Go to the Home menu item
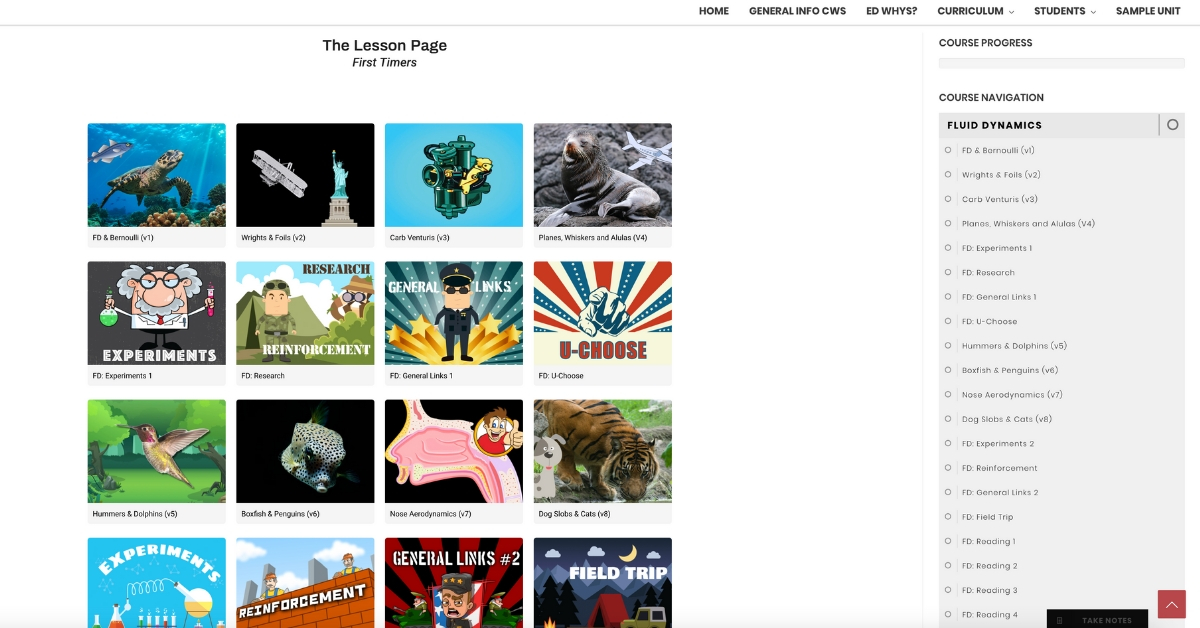Image resolution: width=1200 pixels, height=628 pixels. click(x=714, y=11)
